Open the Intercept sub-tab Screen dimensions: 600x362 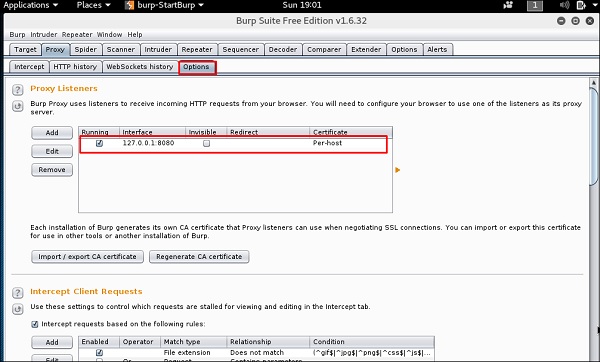(29, 67)
